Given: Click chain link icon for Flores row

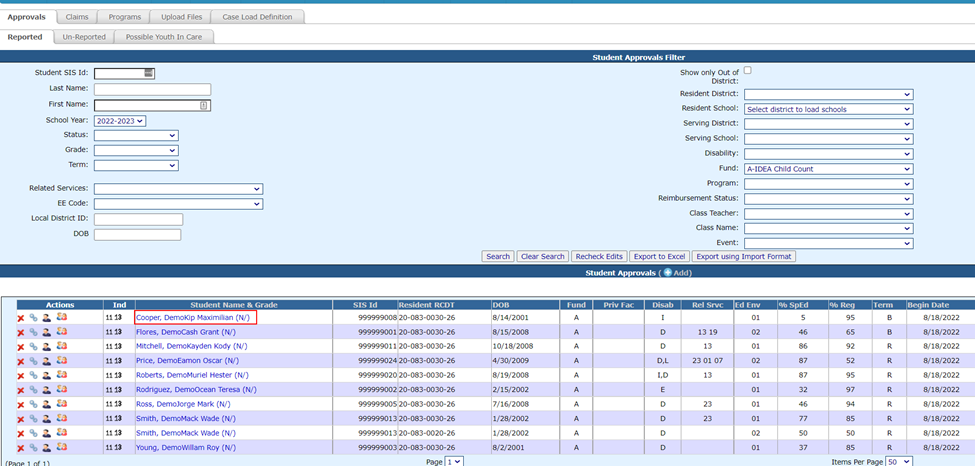Looking at the screenshot, I should [x=34, y=332].
